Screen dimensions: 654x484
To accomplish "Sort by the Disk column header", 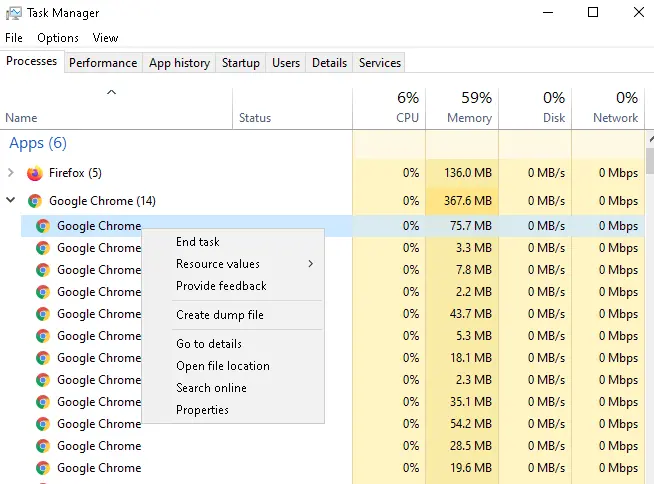I will (535, 108).
